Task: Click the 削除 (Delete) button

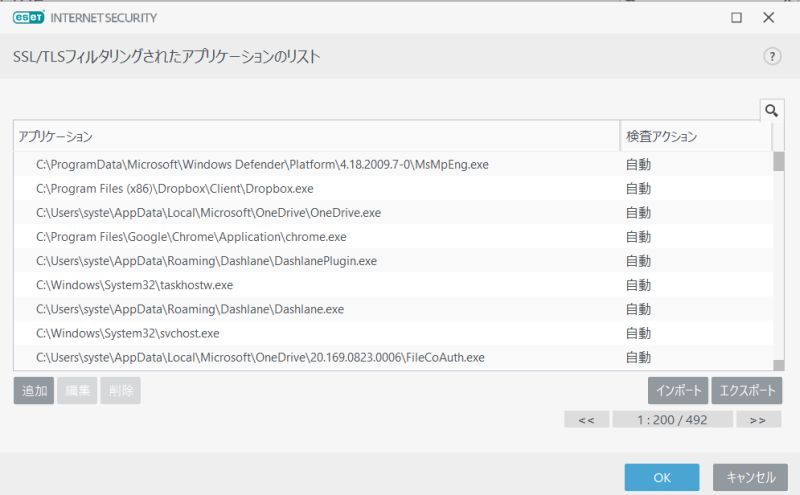Action: (x=120, y=390)
